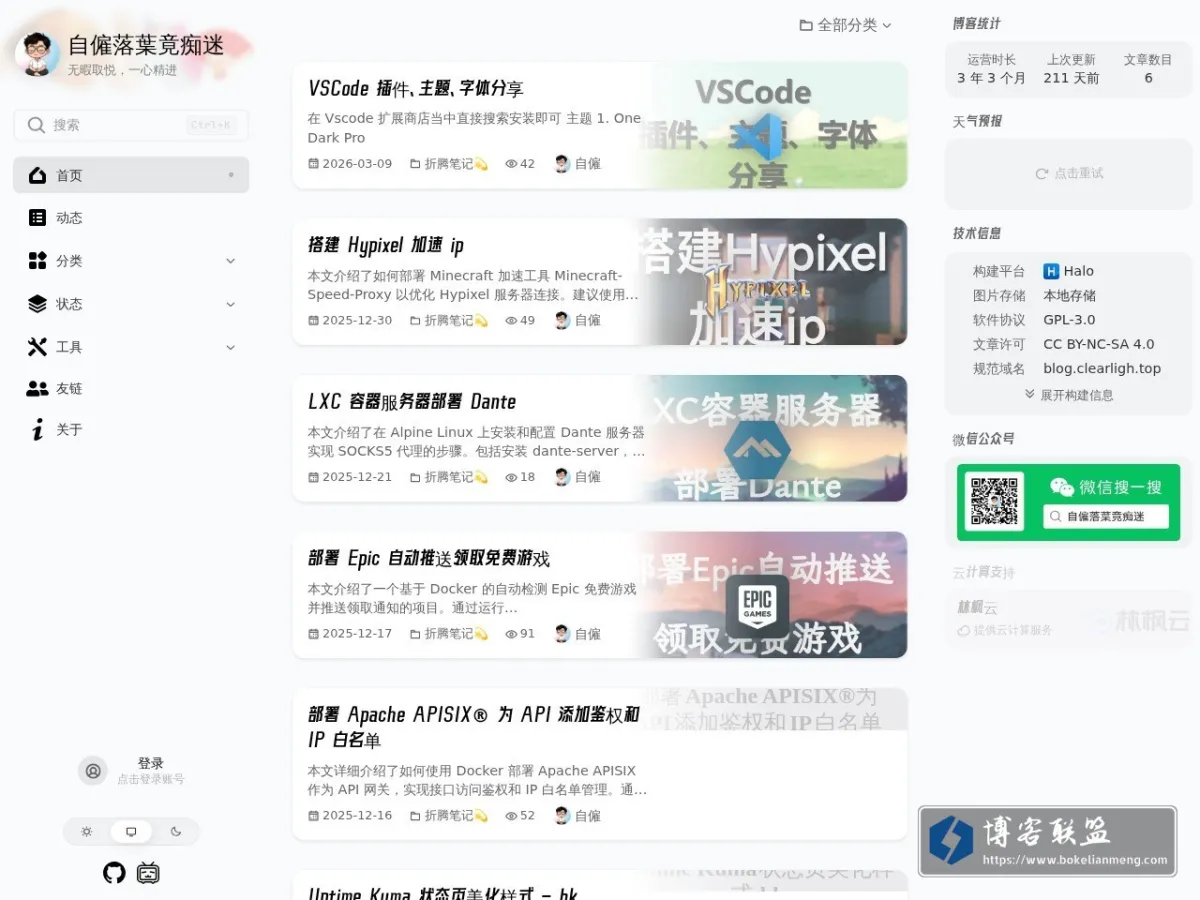Click the 林枫云 cloud sponsor card

pyautogui.click(x=1069, y=618)
